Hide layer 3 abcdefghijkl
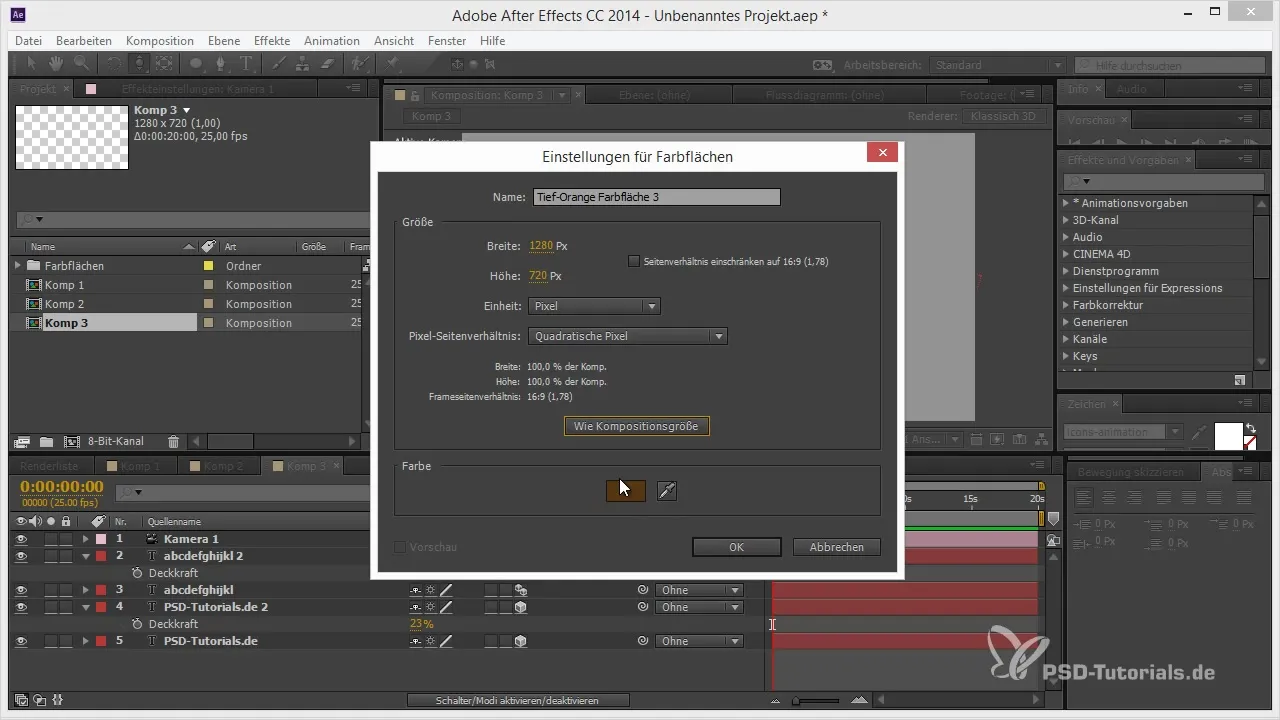This screenshot has height=720, width=1280. point(21,590)
